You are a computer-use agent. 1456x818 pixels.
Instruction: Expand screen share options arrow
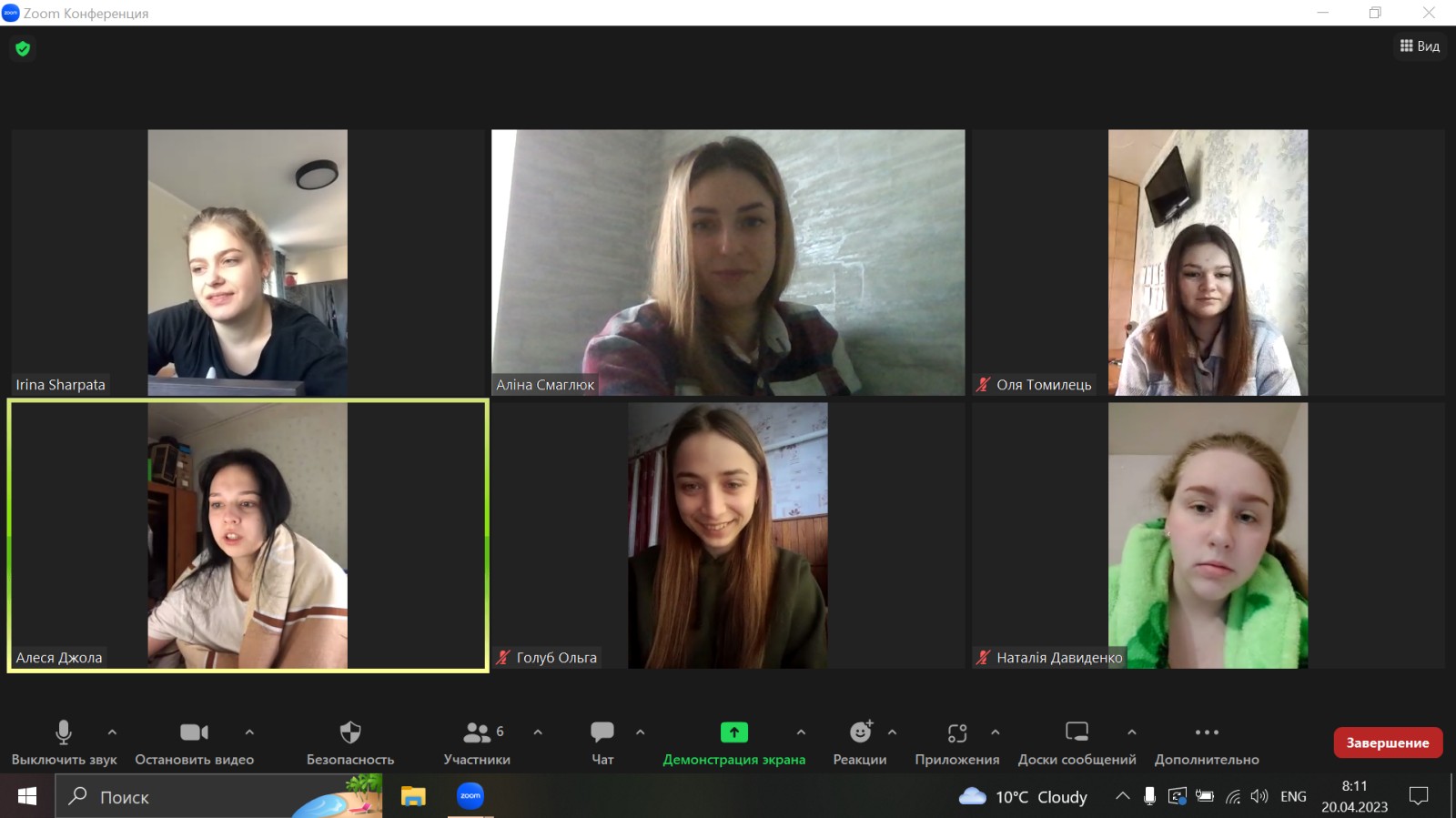coord(801,732)
